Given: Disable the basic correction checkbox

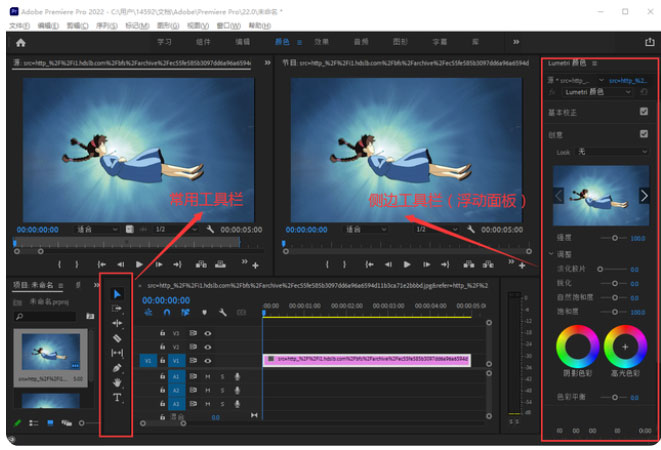Looking at the screenshot, I should (x=644, y=111).
